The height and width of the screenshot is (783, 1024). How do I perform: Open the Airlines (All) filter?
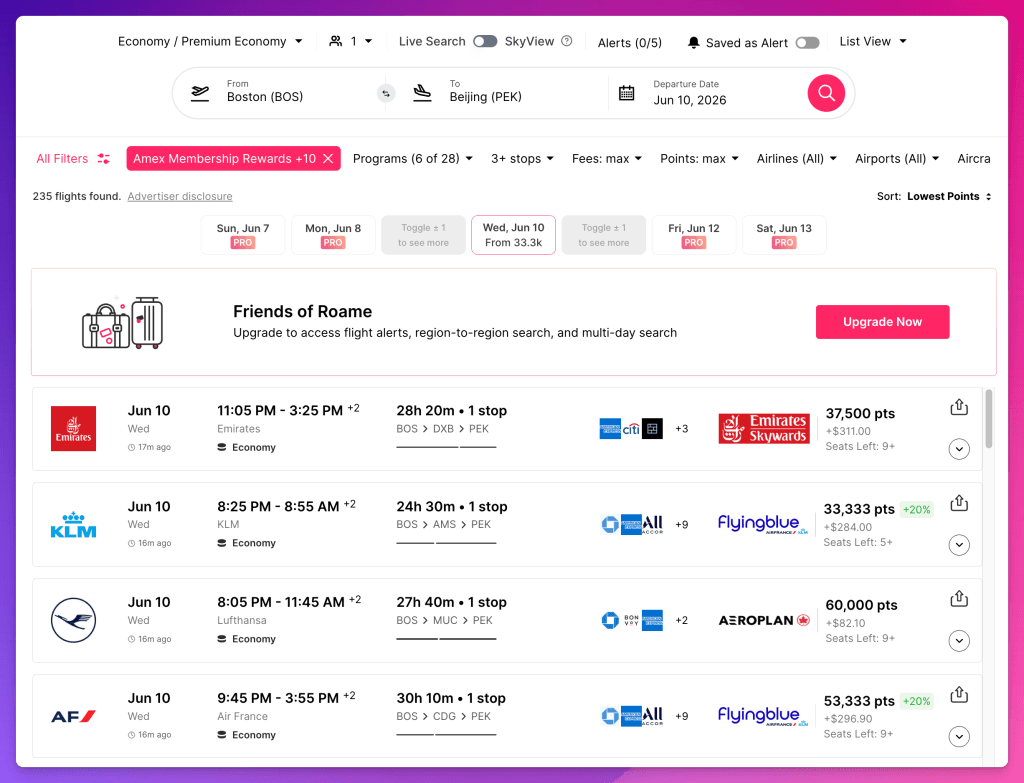tap(797, 159)
